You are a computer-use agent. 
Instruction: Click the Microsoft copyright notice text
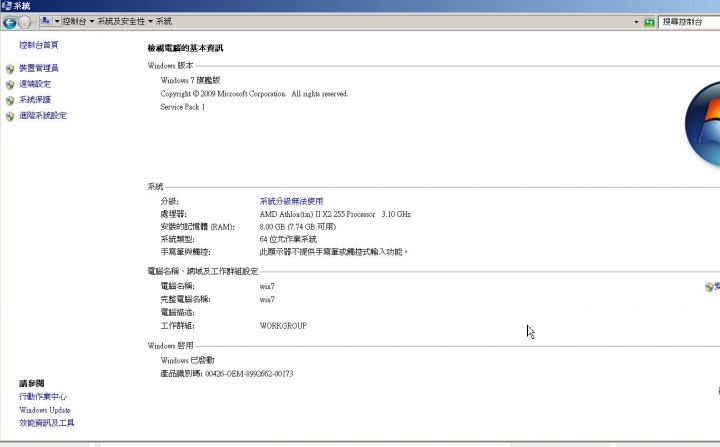(x=254, y=94)
